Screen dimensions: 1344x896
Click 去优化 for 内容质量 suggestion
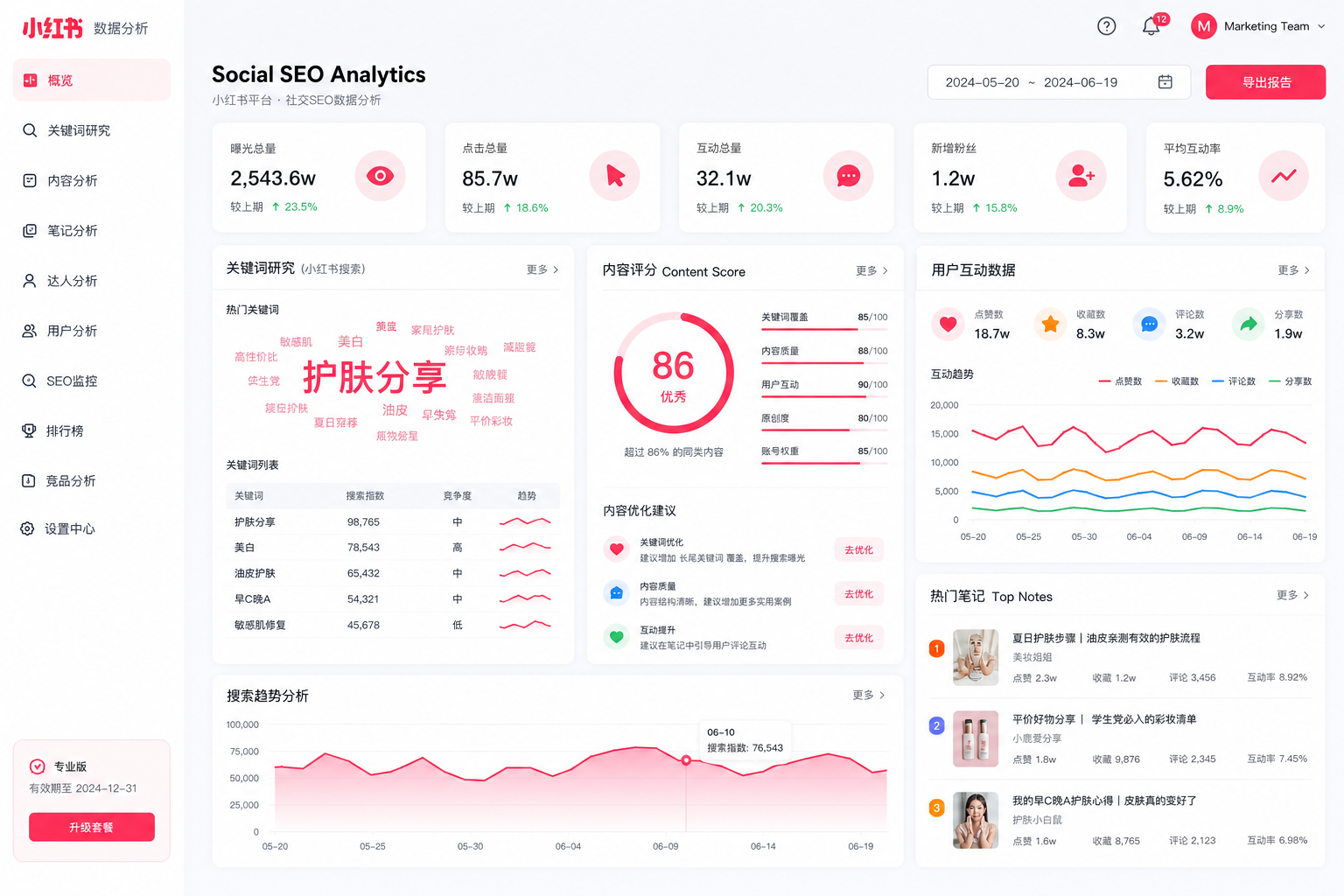(x=858, y=593)
